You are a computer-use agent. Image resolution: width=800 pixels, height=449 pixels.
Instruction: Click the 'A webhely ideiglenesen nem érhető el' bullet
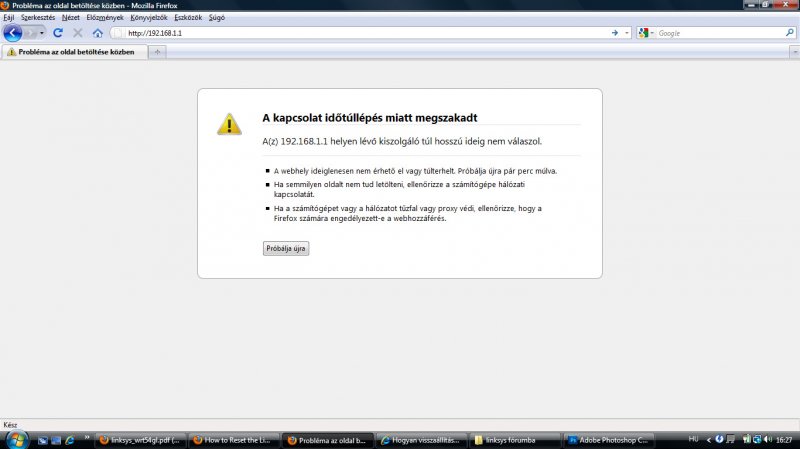pos(415,171)
